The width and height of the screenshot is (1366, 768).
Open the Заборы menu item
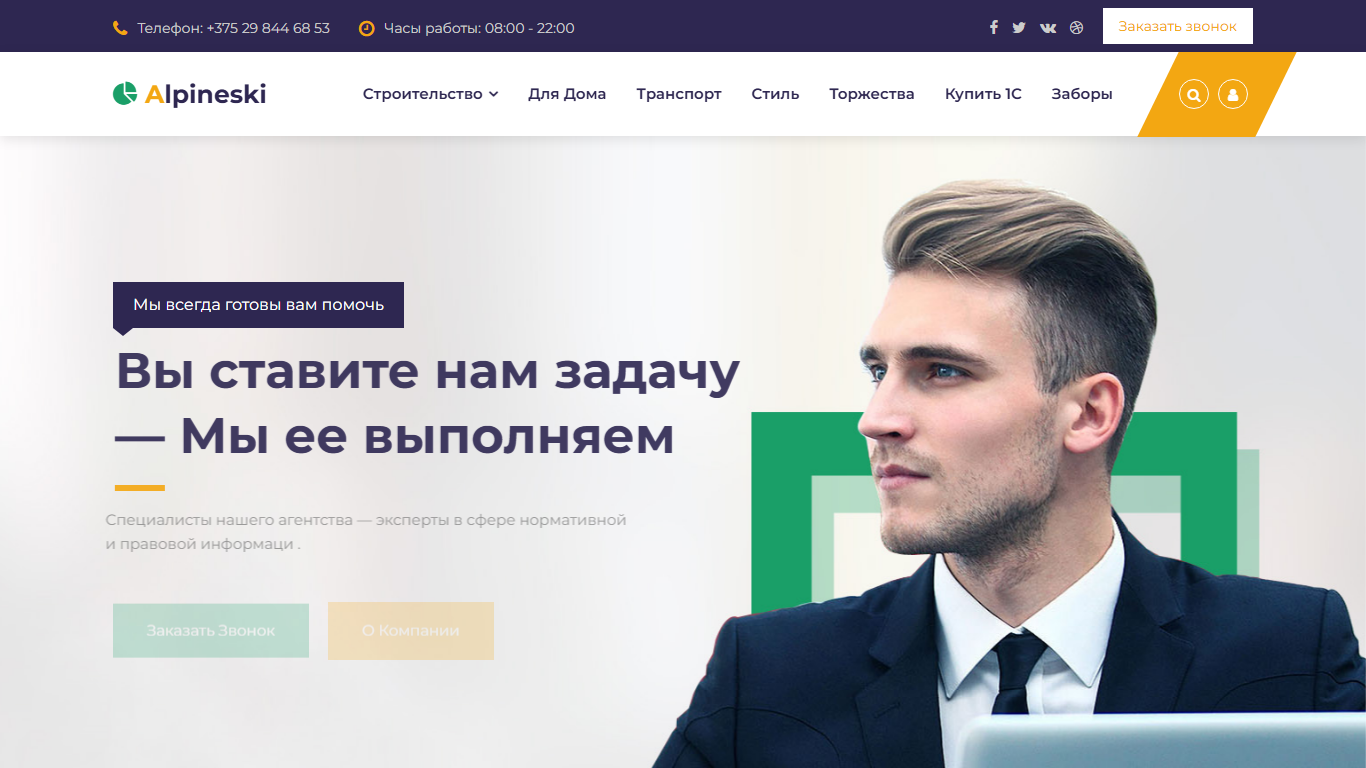click(1082, 94)
